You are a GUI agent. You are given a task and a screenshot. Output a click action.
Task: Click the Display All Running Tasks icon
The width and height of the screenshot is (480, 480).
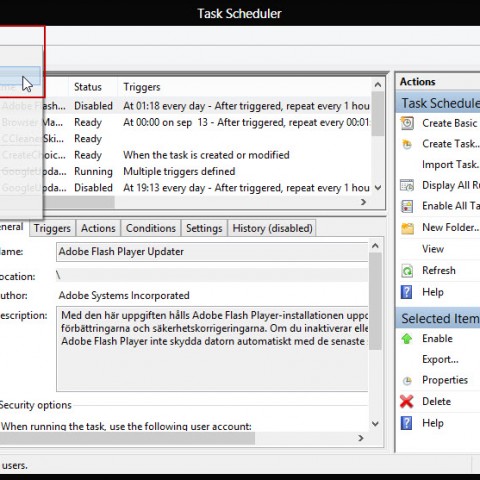click(x=407, y=185)
